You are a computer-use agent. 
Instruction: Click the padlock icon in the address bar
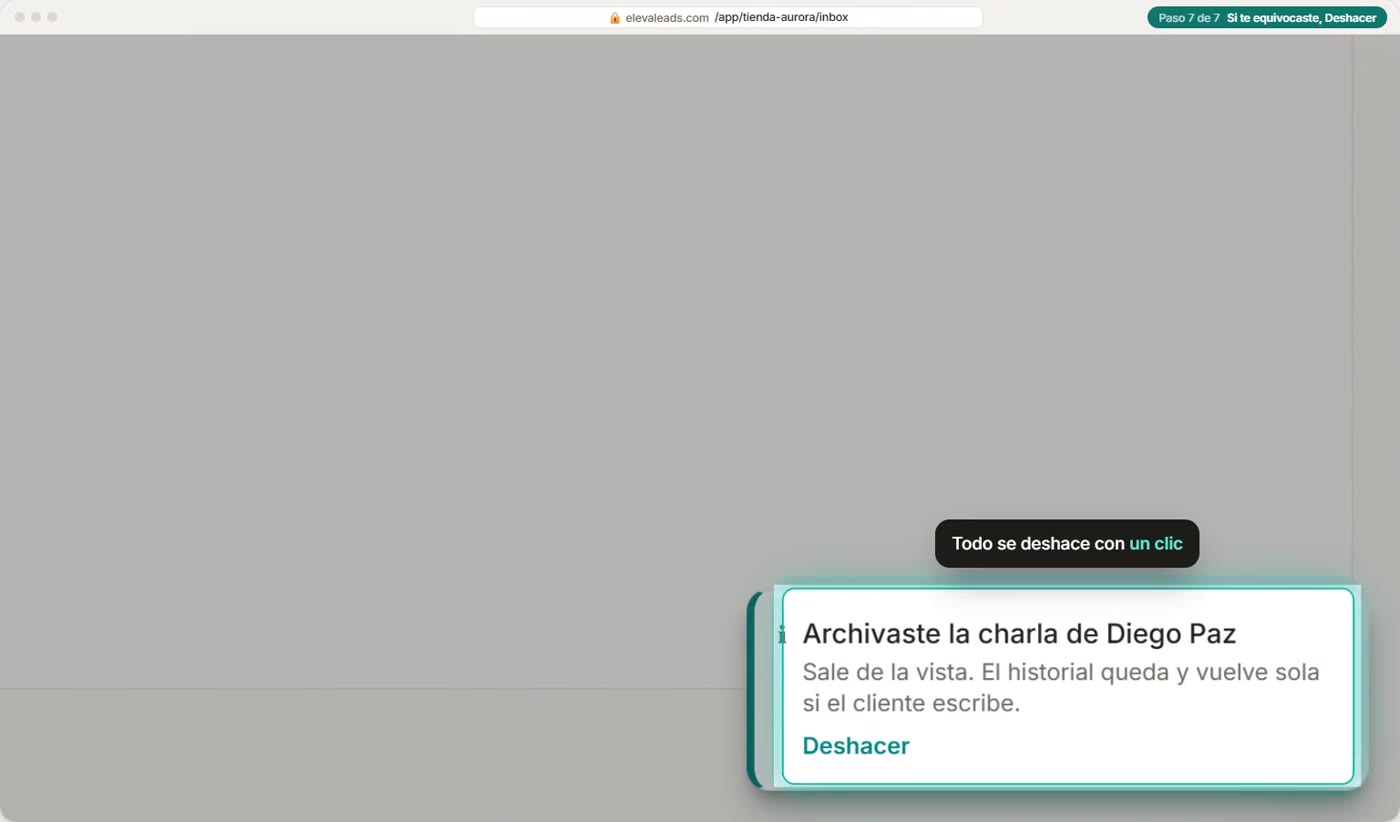pyautogui.click(x=615, y=18)
